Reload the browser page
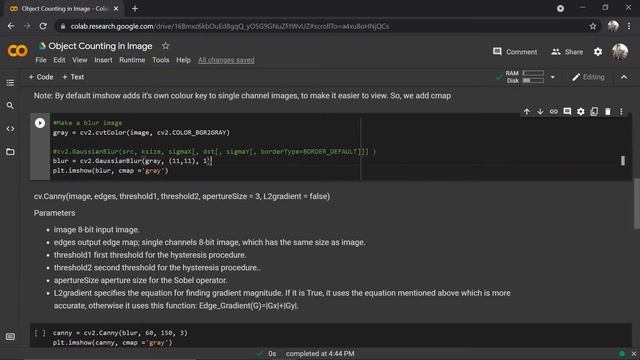 click(43, 26)
